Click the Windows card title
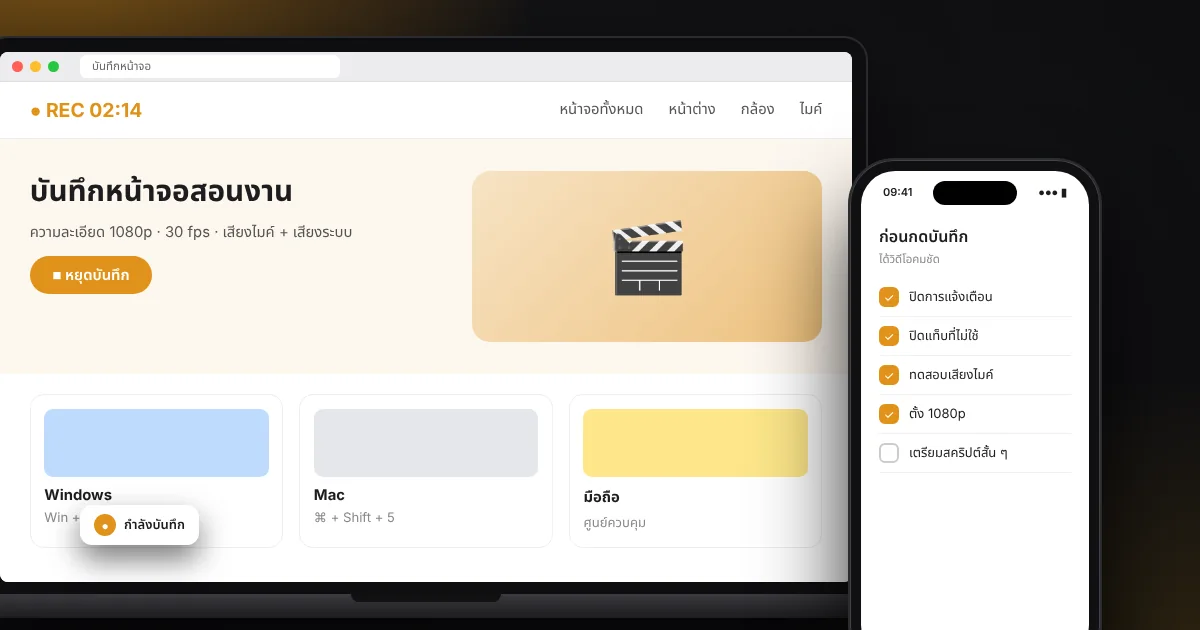 [x=78, y=495]
